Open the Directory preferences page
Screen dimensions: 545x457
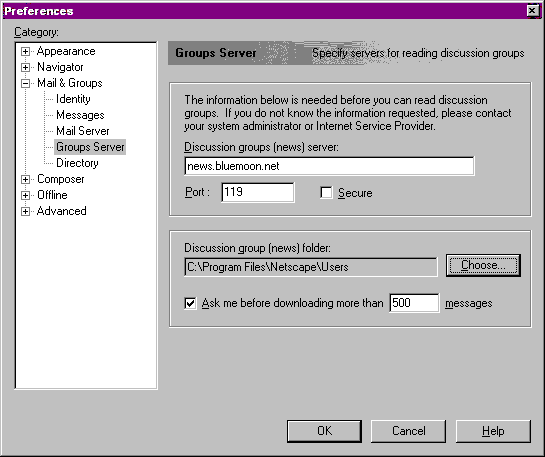(x=77, y=163)
